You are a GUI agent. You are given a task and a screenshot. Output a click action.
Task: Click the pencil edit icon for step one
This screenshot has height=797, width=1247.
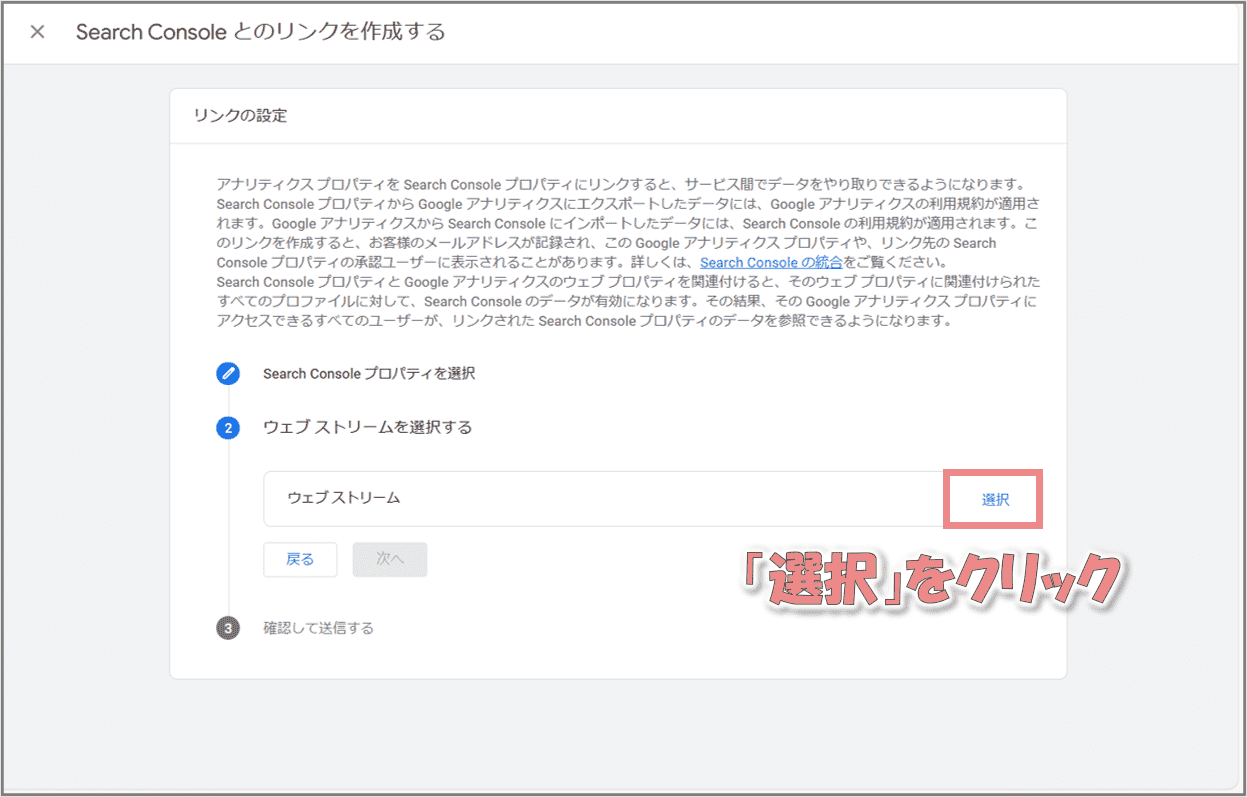[228, 374]
